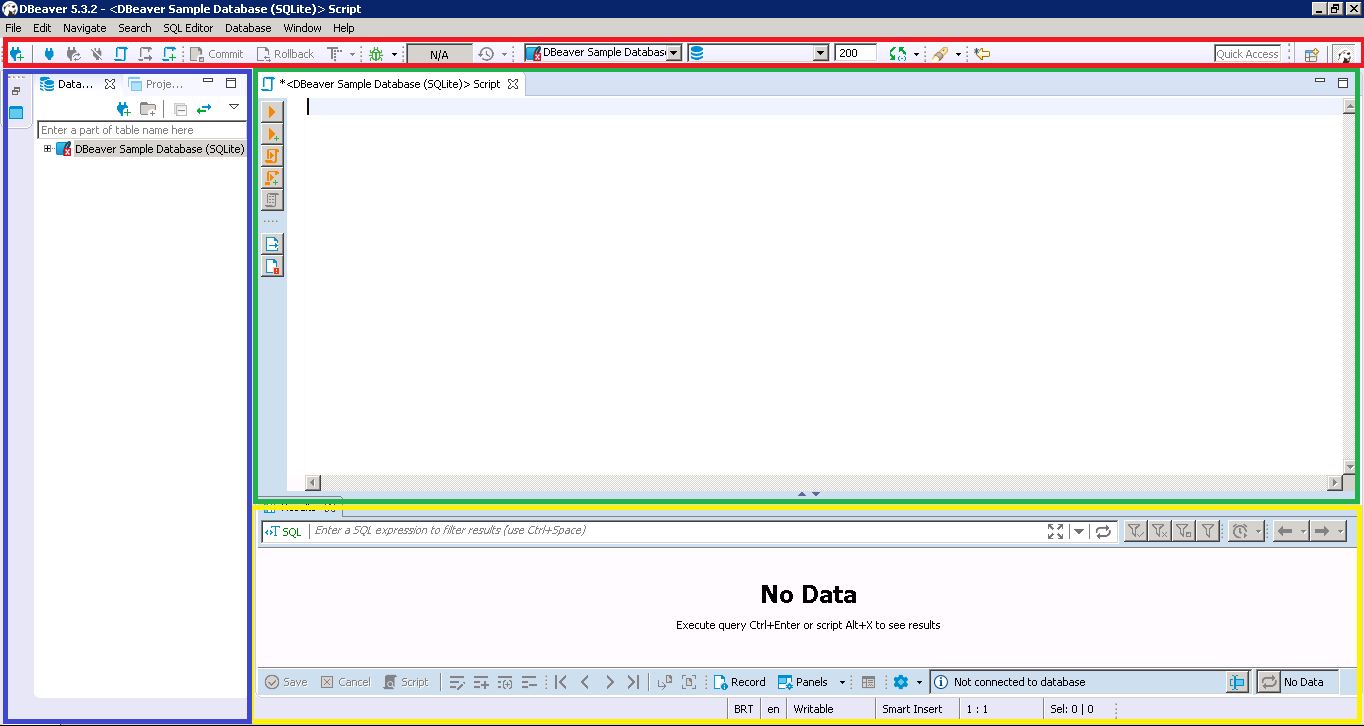Click the result set max rows field showing 200

(x=856, y=53)
